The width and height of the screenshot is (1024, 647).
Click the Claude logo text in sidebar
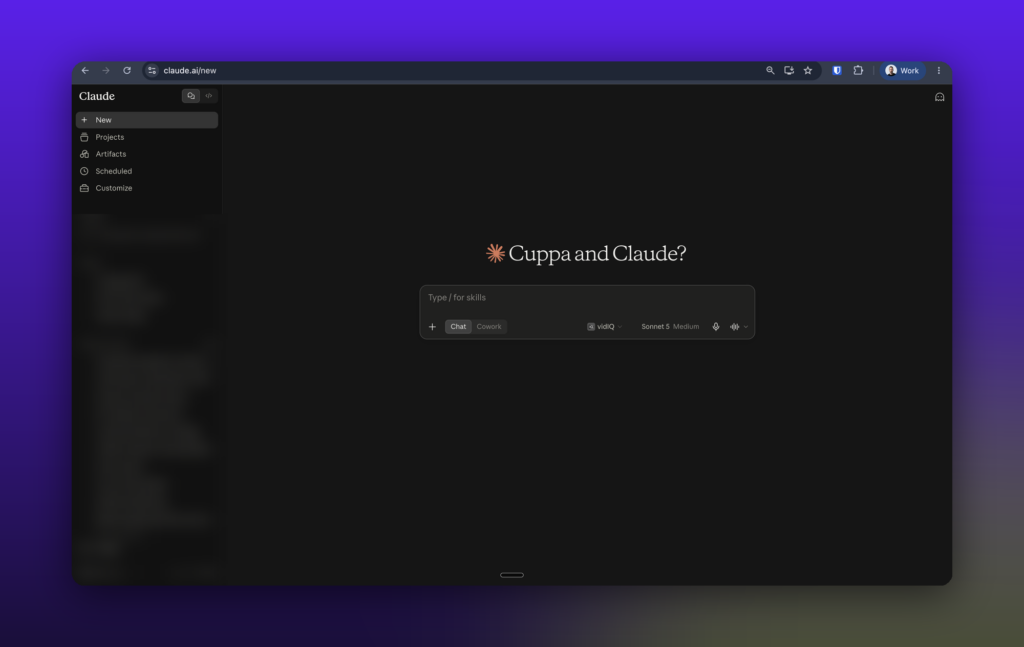pos(97,96)
